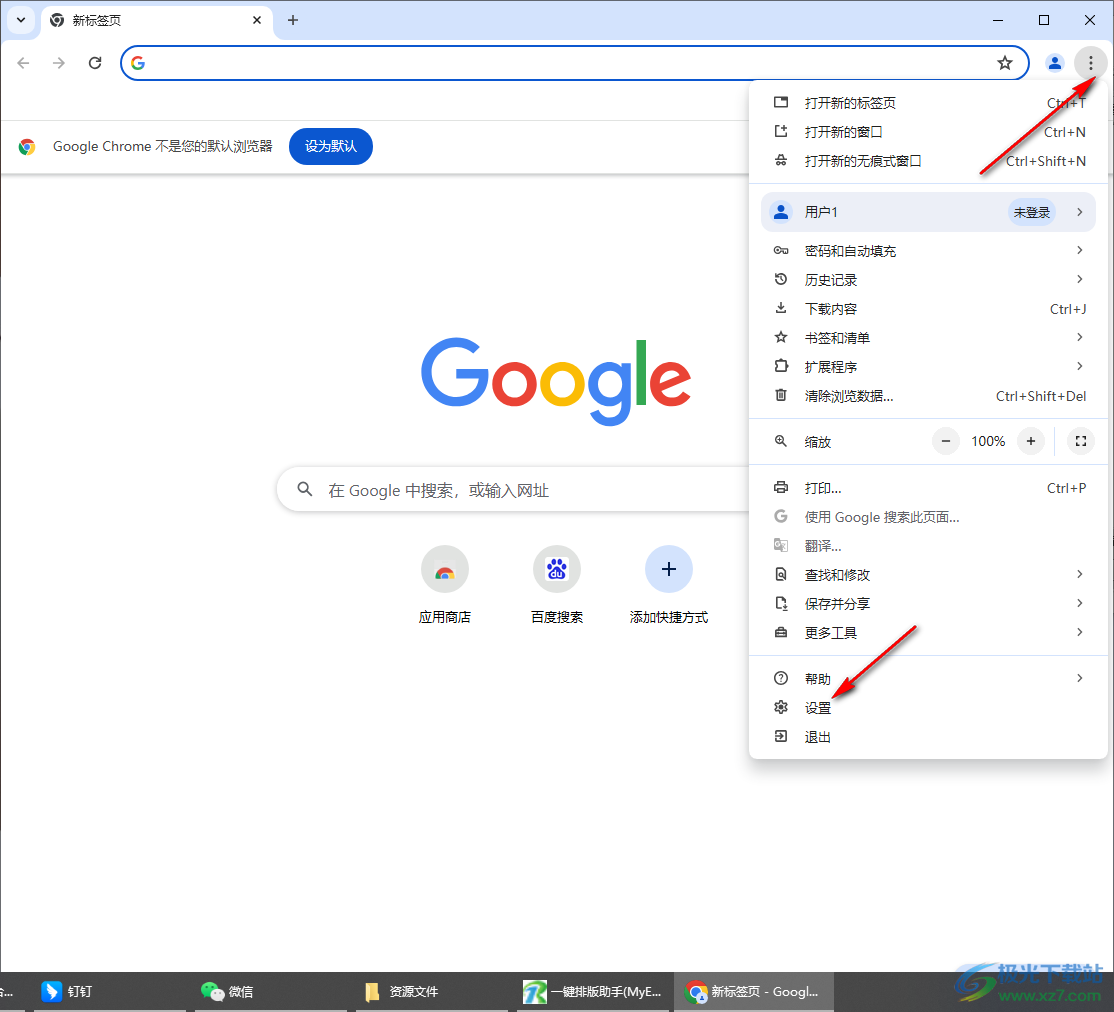Viewport: 1114px width, 1012px height.
Task: Bookmark this page with the star icon
Action: click(1004, 63)
